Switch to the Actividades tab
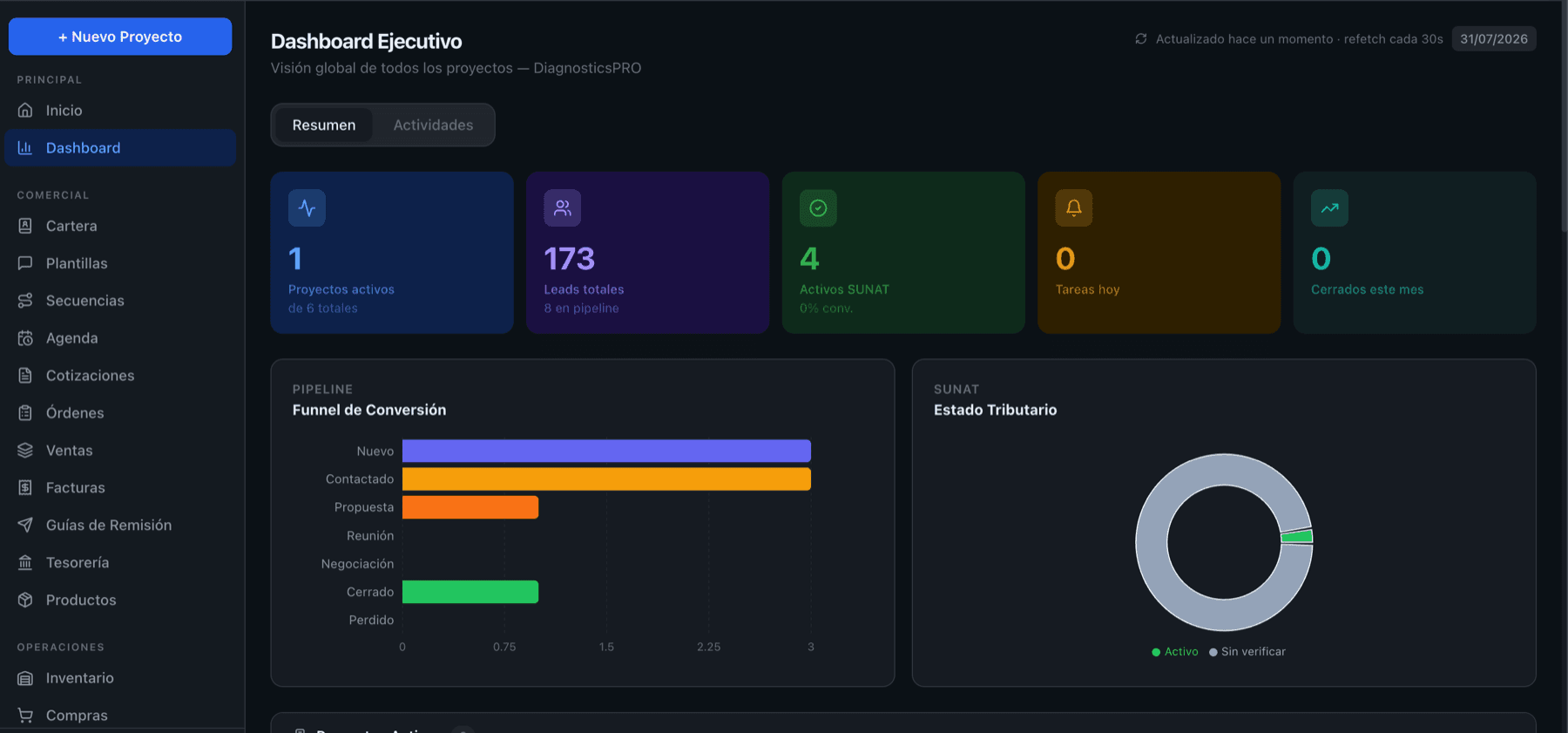The height and width of the screenshot is (733, 1568). tap(433, 126)
